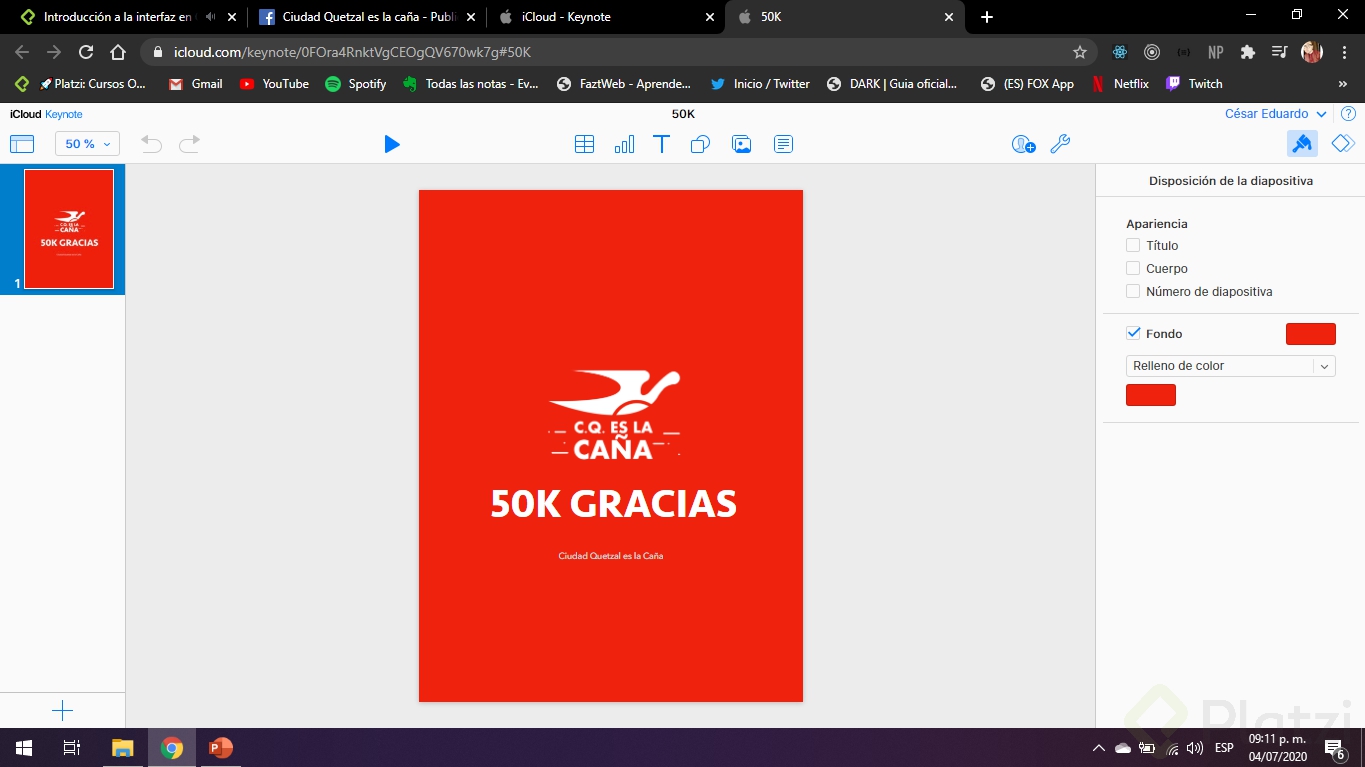Insert a shape
Image resolution: width=1365 pixels, height=767 pixels.
tap(699, 144)
